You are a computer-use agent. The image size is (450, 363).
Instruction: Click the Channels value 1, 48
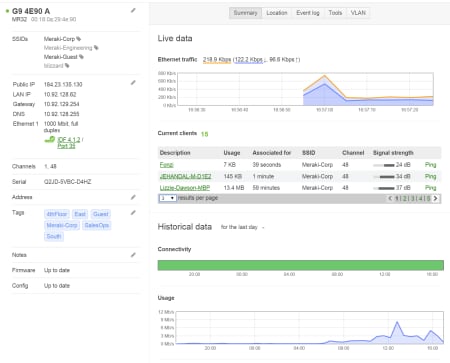click(x=50, y=166)
